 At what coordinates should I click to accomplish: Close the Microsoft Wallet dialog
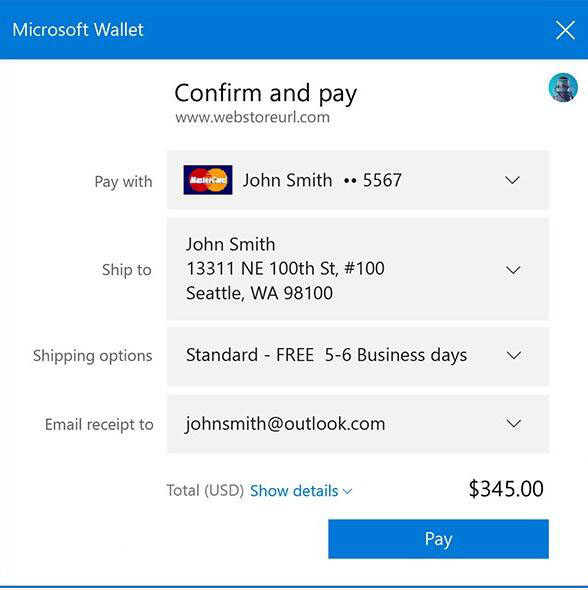[x=565, y=30]
